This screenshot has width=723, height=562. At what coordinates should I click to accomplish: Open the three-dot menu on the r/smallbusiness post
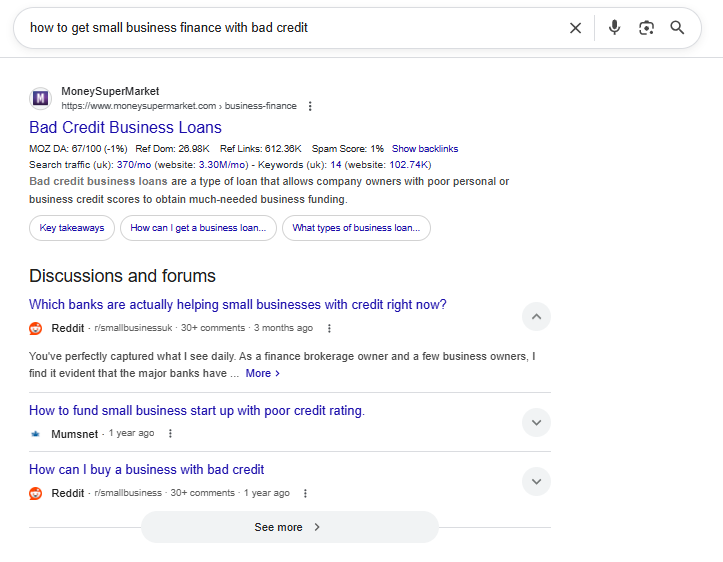tap(305, 493)
